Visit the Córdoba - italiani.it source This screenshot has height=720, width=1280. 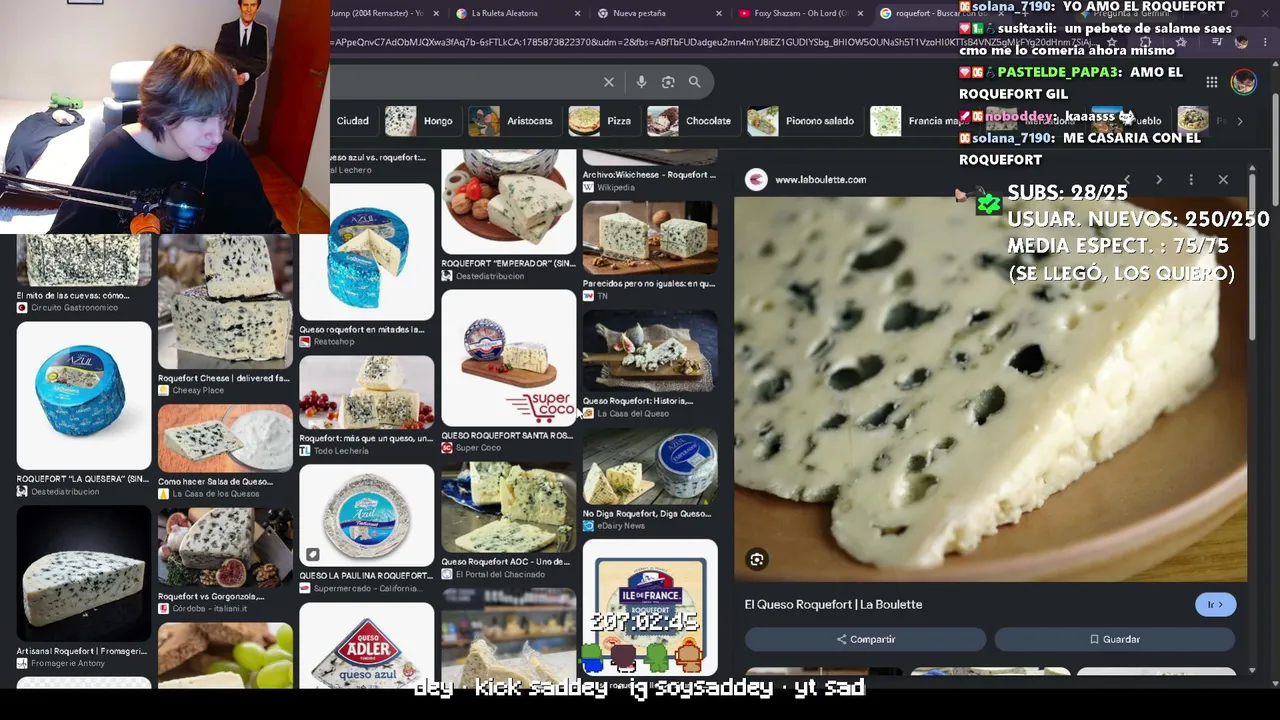pyautogui.click(x=210, y=608)
